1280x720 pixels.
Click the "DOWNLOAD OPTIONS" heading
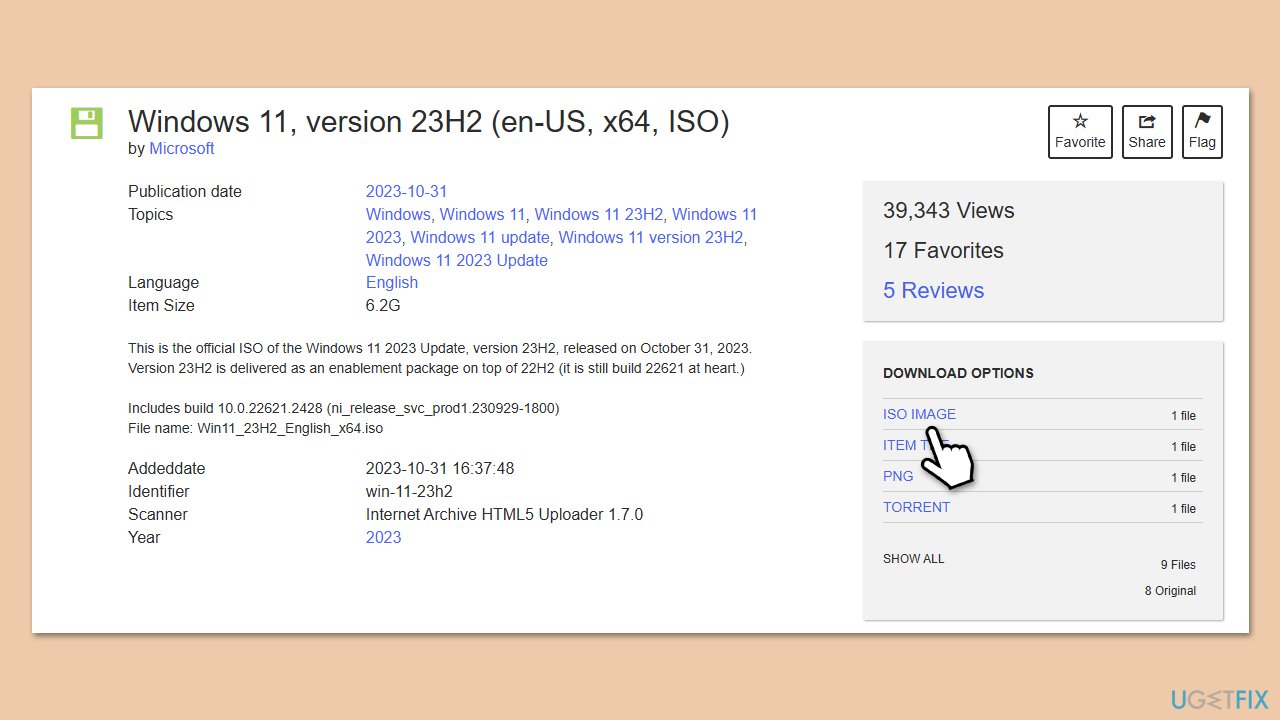pyautogui.click(x=958, y=373)
